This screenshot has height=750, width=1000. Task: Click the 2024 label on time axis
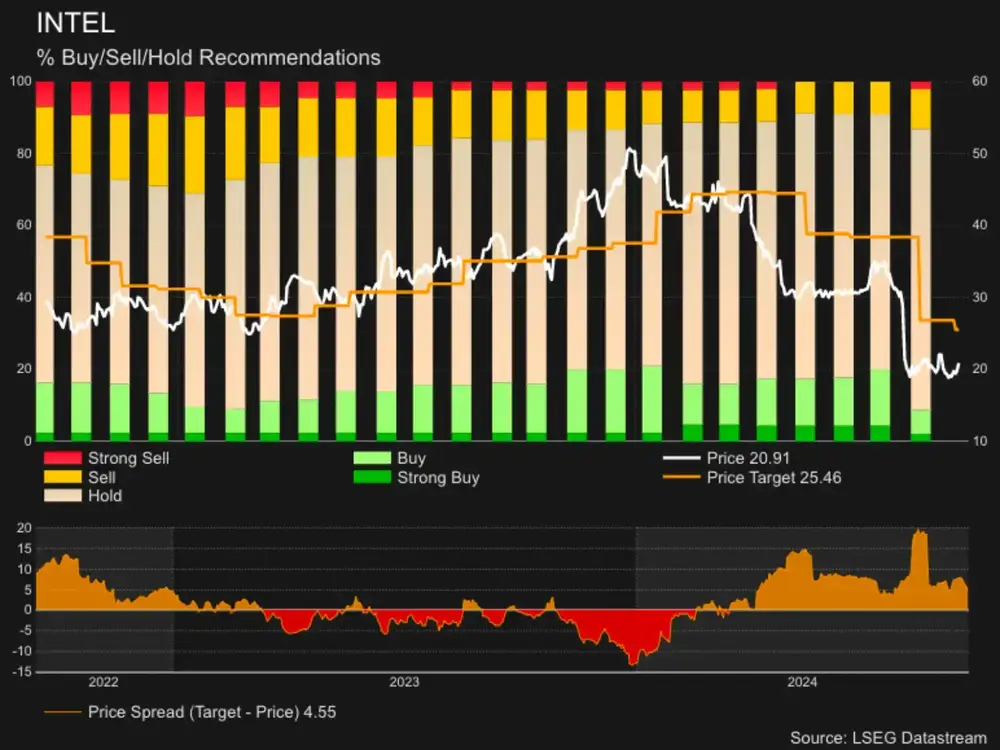802,682
